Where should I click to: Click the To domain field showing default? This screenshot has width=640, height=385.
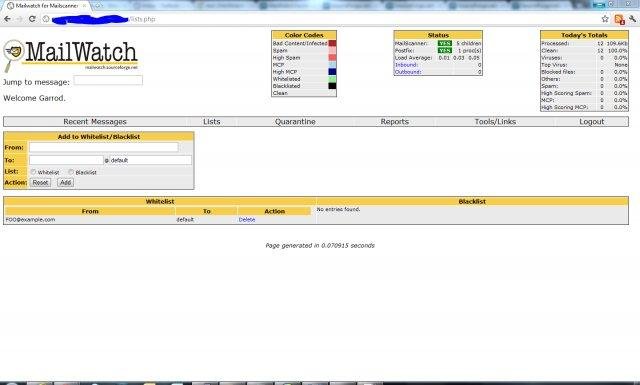[x=150, y=160]
